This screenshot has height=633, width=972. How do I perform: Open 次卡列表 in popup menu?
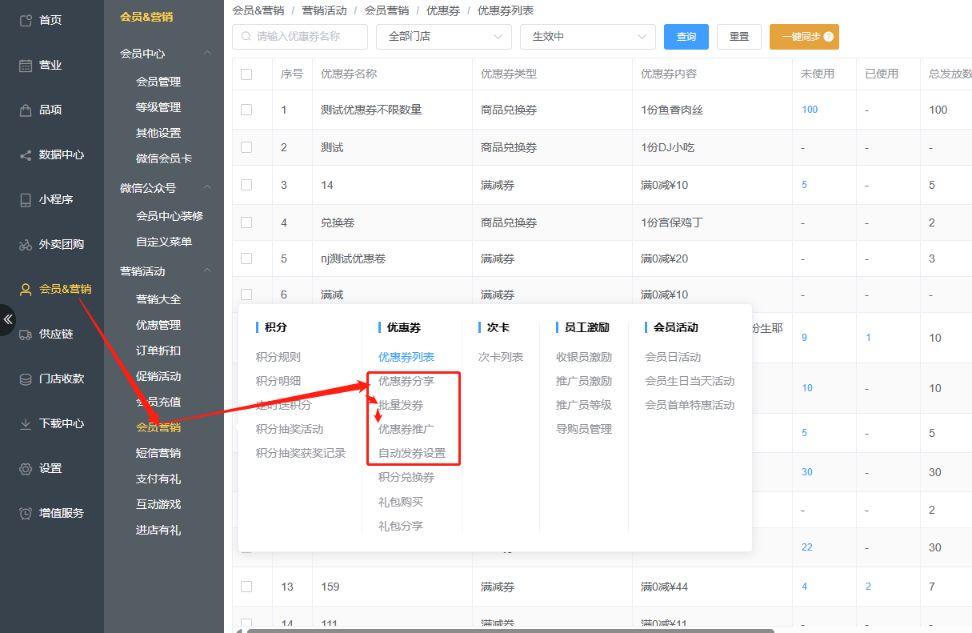[x=500, y=357]
